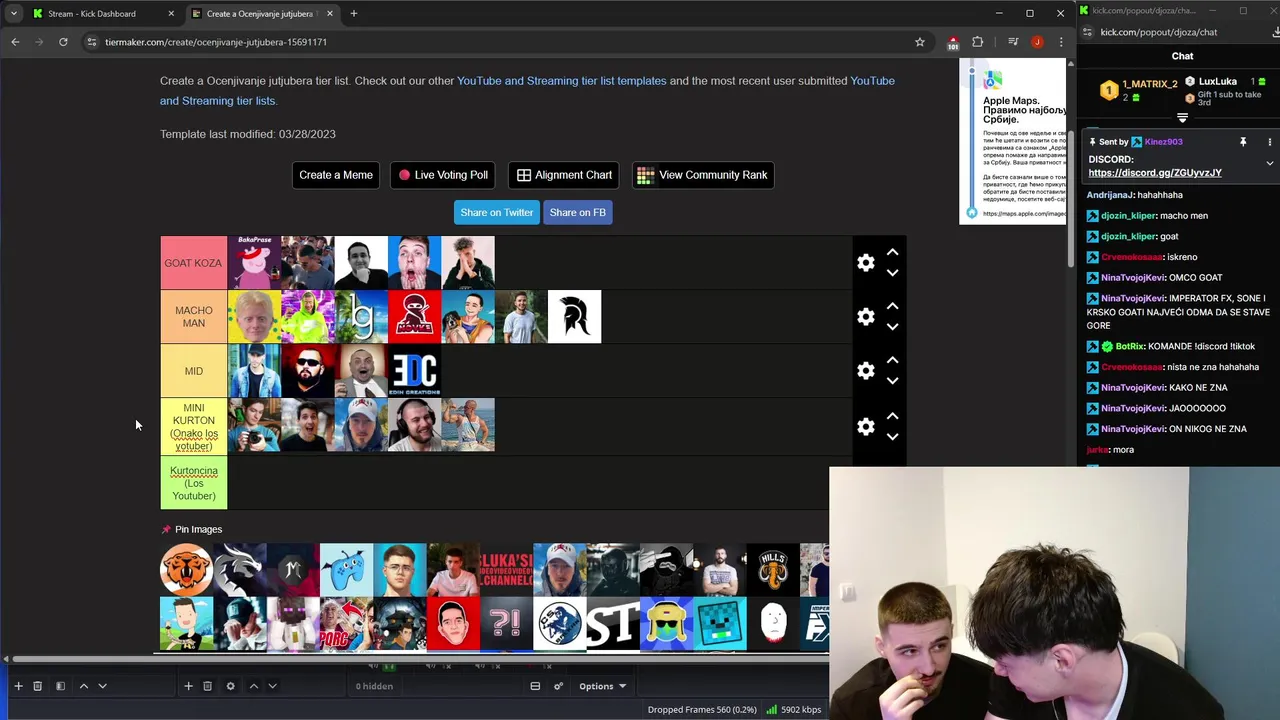Select the ST logo image in the pool

click(613, 624)
